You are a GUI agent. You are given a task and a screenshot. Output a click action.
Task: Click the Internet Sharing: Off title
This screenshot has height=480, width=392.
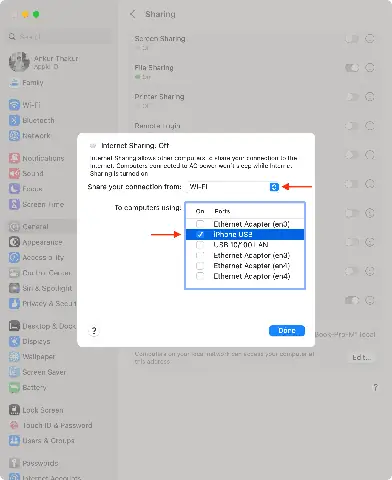(x=135, y=146)
